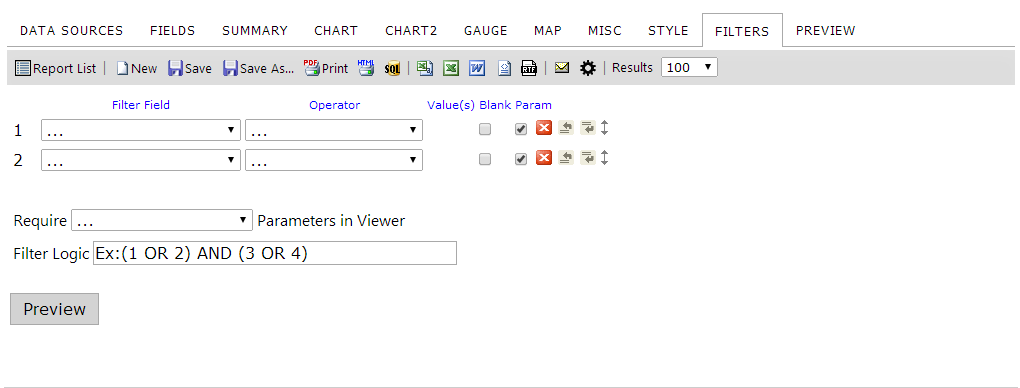Viewport: 1020px width, 388px height.
Task: Tick the Blank checkbox on row 2
Action: (485, 159)
